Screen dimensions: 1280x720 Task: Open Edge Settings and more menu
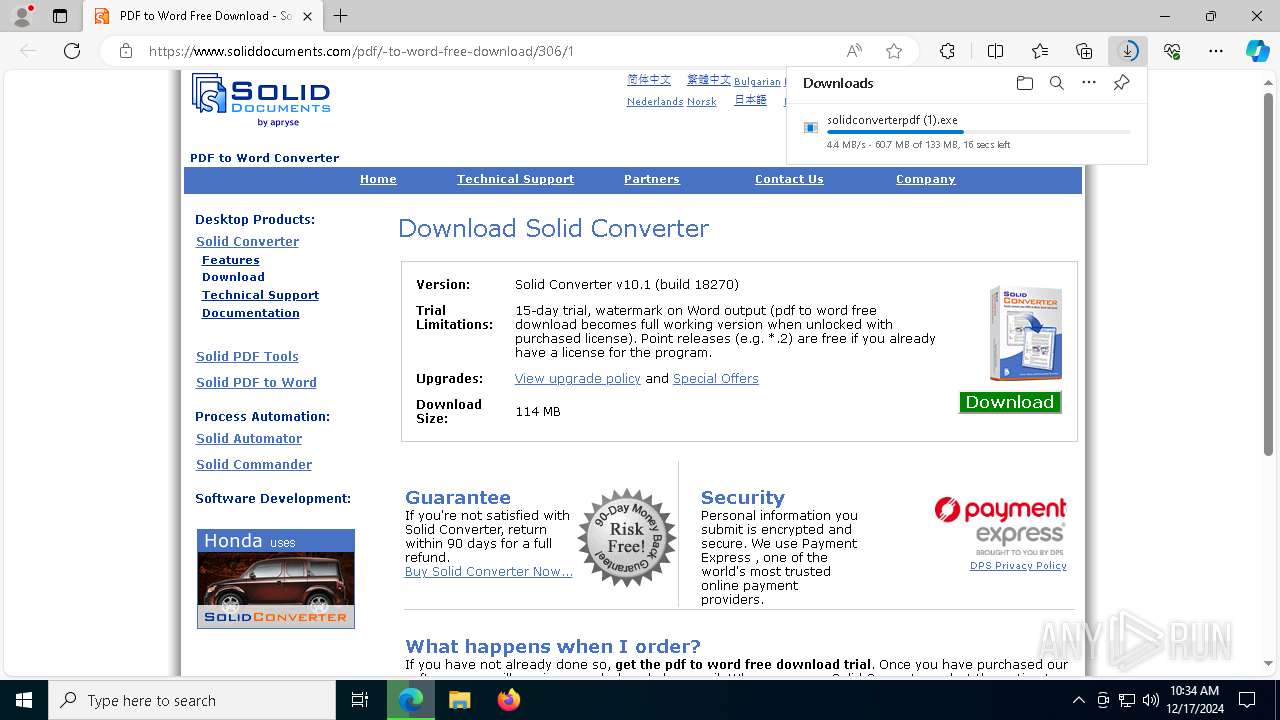coord(1216,51)
